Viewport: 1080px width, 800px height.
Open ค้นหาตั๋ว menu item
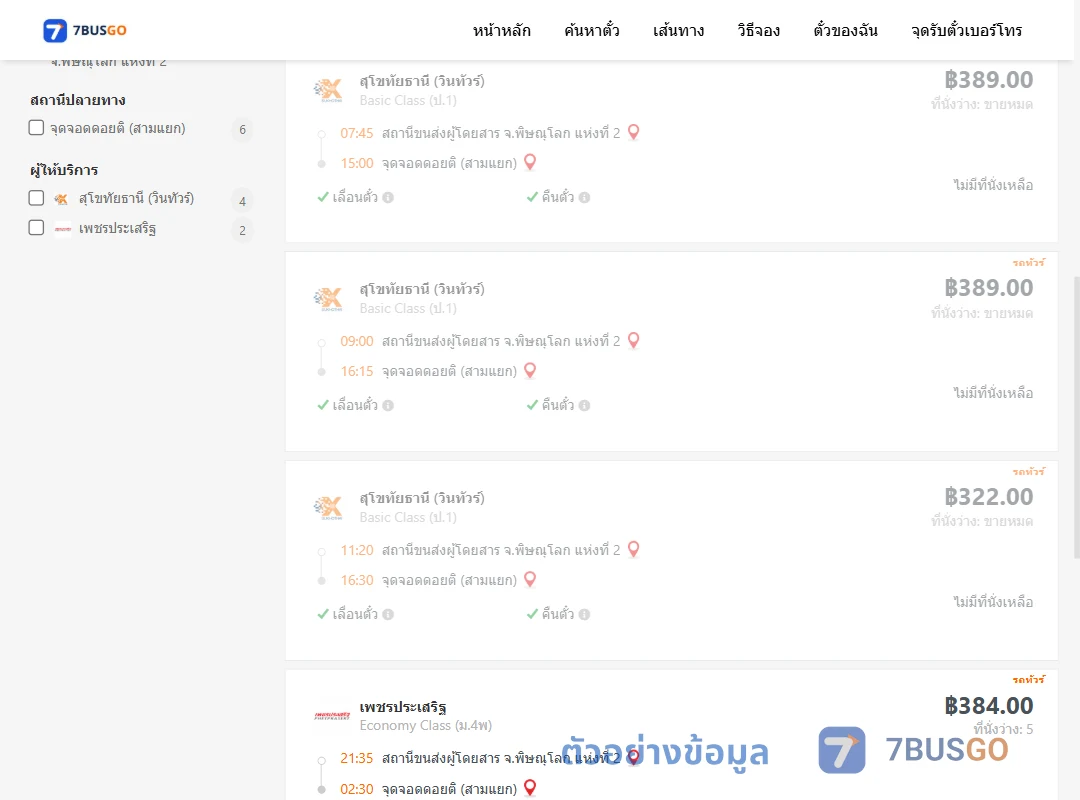[x=592, y=30]
